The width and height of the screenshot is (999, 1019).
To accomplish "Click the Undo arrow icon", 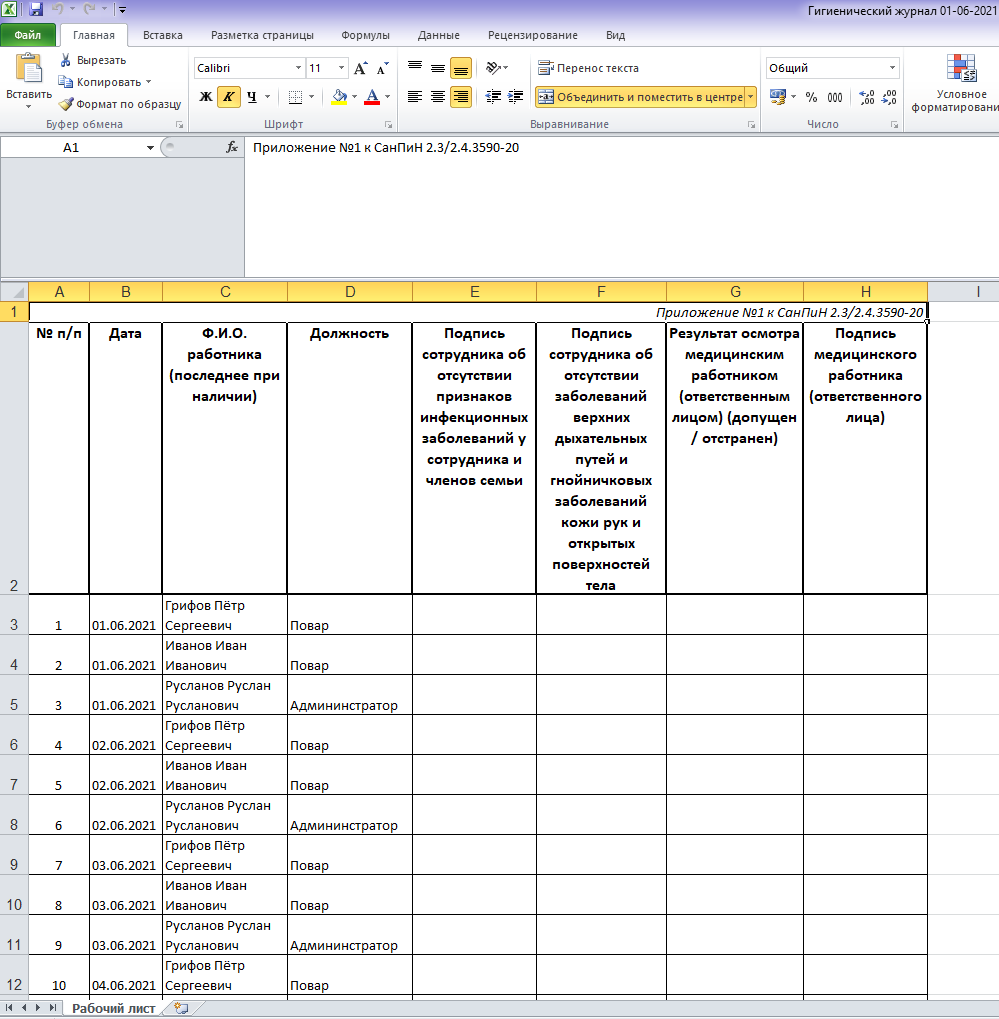I will [58, 9].
